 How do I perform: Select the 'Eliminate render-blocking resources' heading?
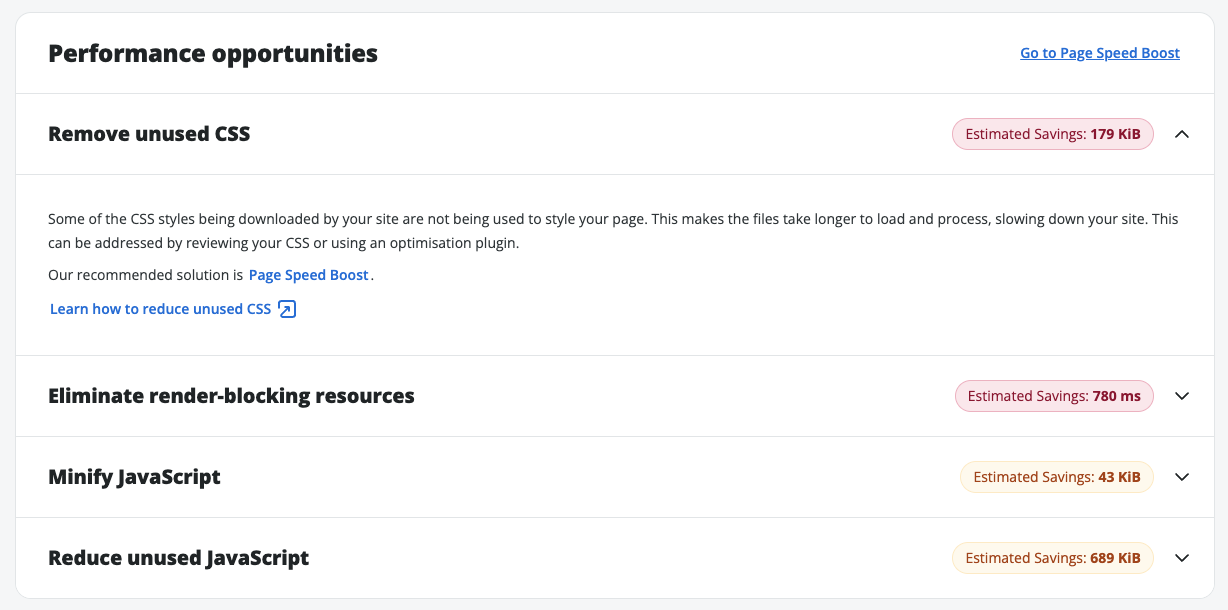tap(231, 396)
